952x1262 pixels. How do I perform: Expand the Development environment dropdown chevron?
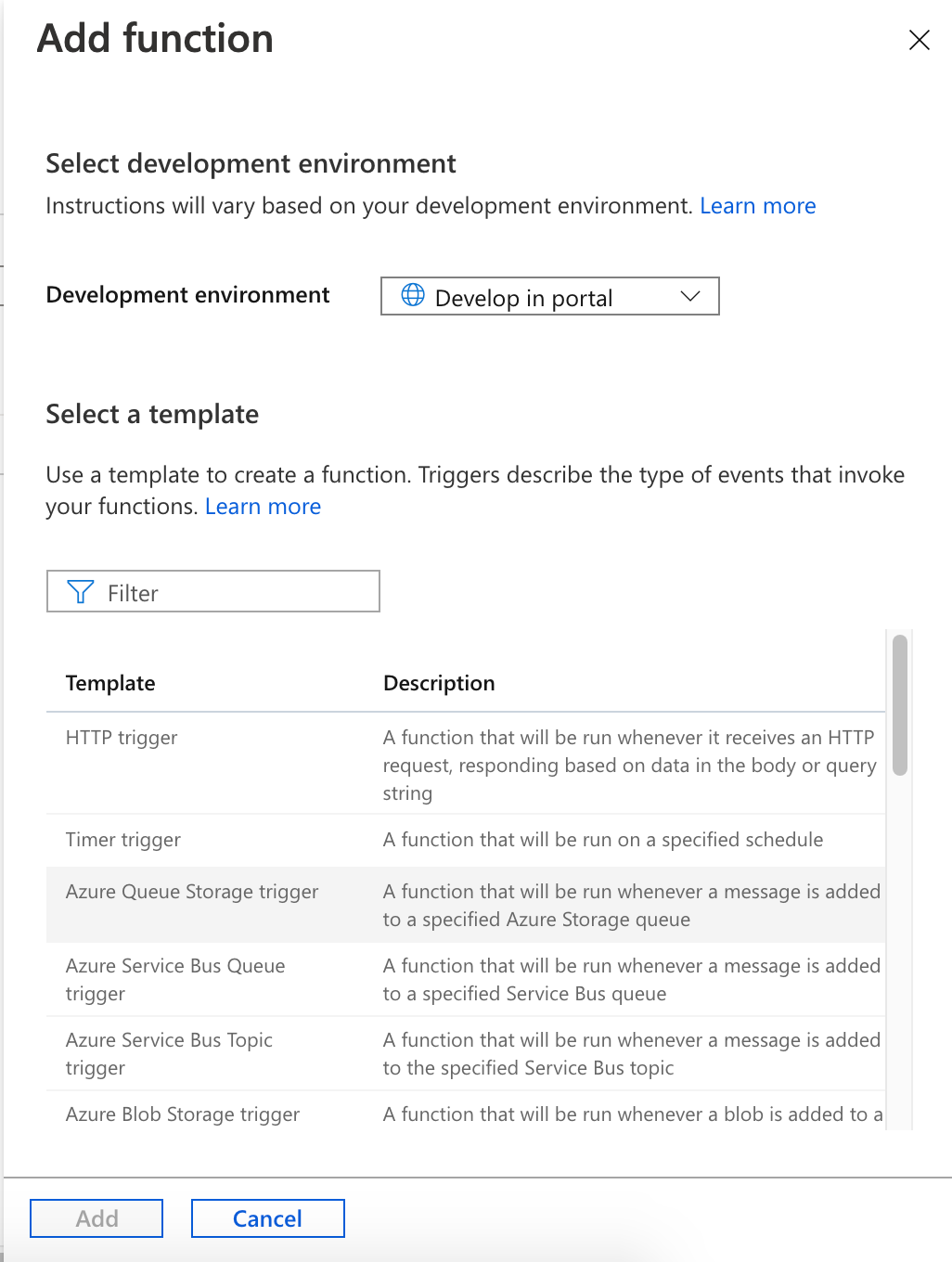[x=689, y=296]
